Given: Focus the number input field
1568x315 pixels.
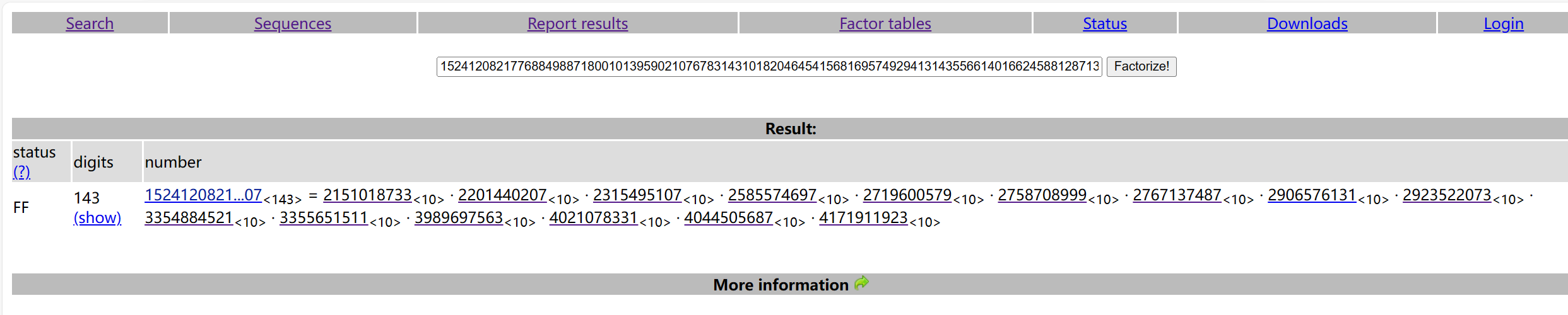Looking at the screenshot, I should (x=769, y=66).
